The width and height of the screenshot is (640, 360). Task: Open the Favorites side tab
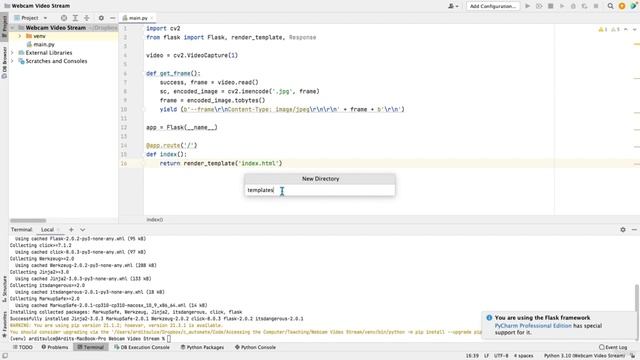[x=4, y=324]
